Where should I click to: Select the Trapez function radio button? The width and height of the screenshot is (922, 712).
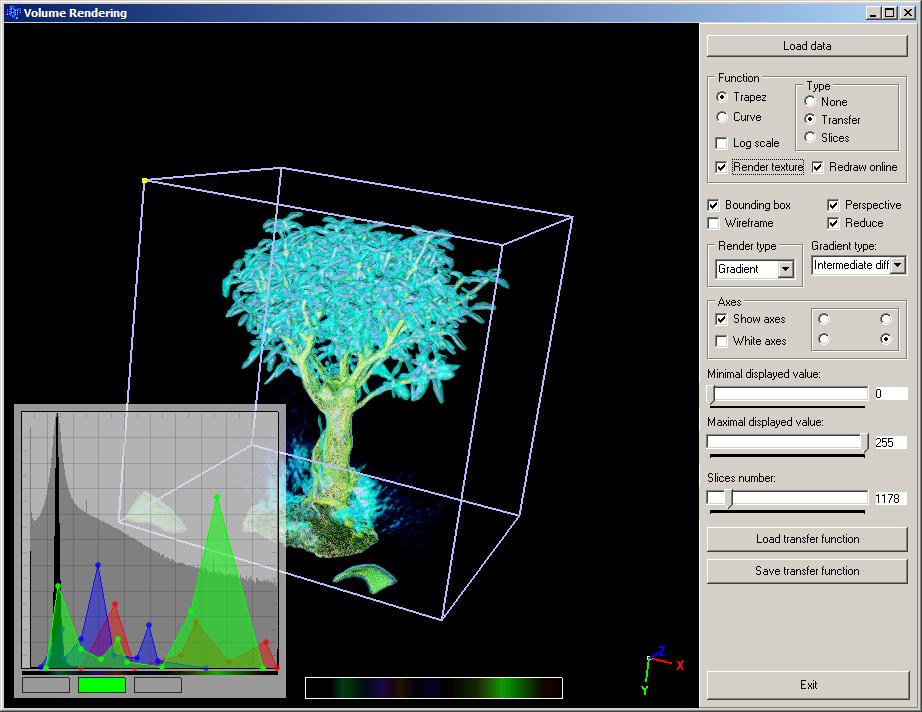722,97
